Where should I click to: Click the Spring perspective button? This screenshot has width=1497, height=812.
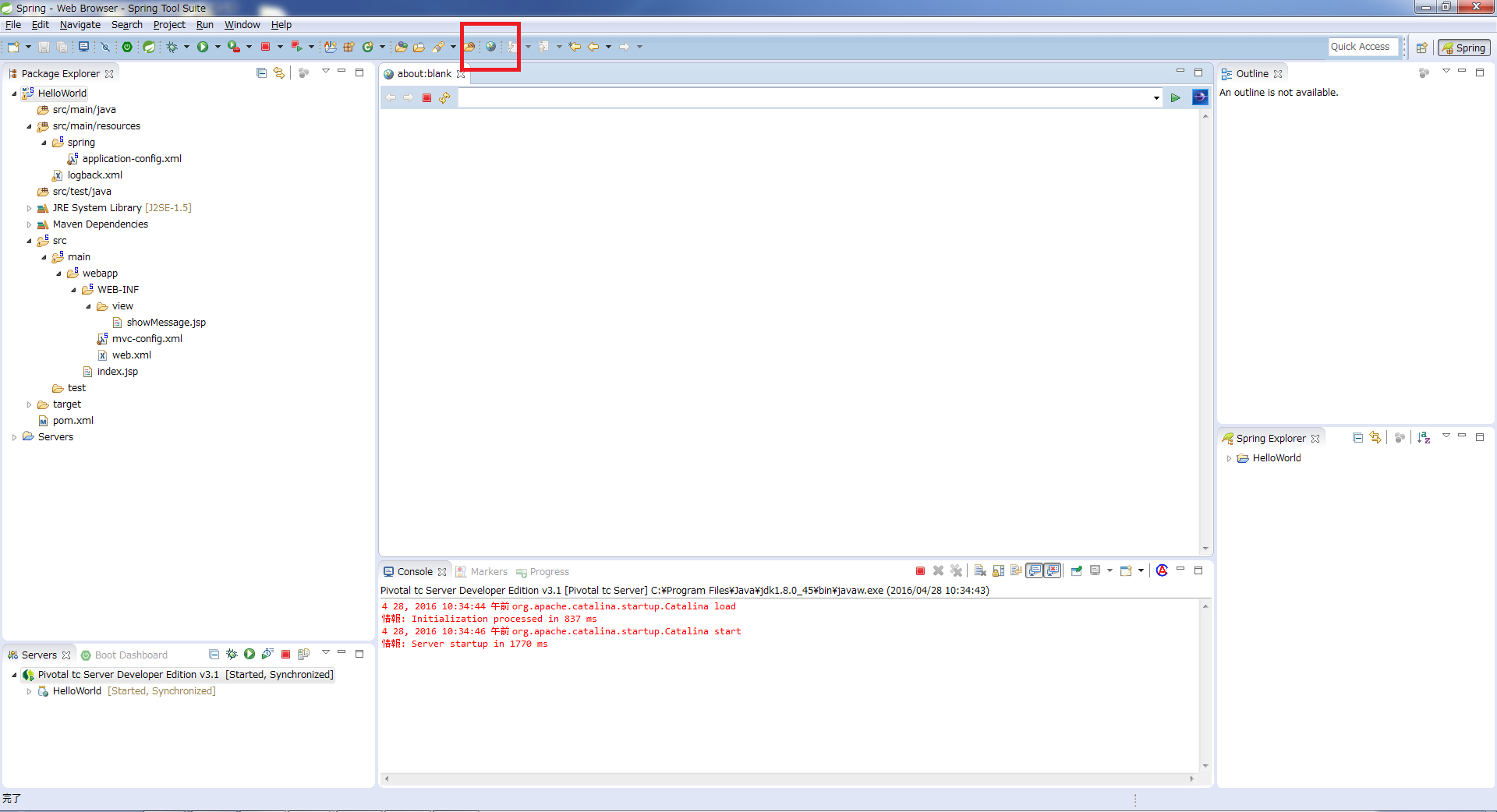1463,48
